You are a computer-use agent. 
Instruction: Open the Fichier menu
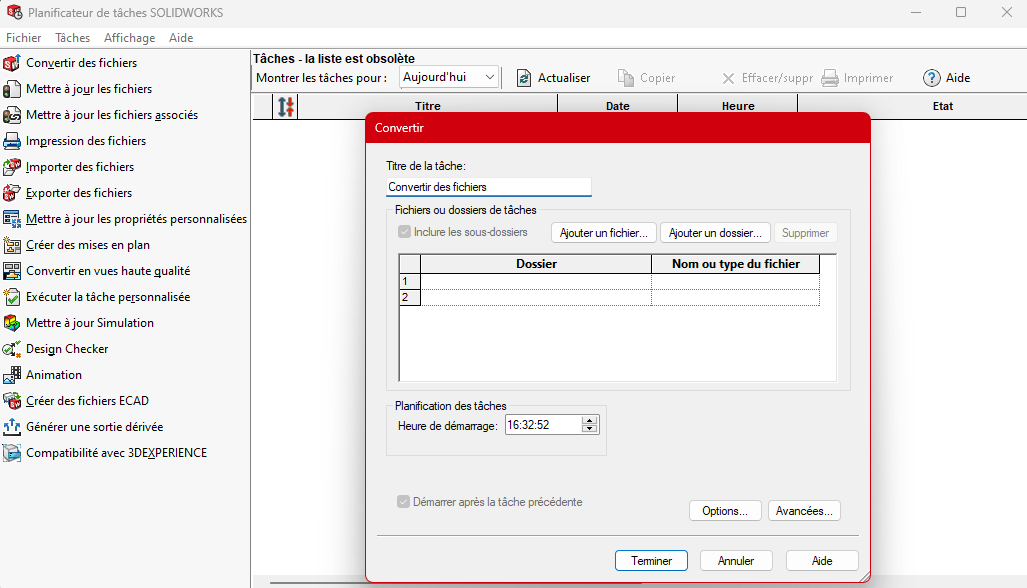[24, 38]
